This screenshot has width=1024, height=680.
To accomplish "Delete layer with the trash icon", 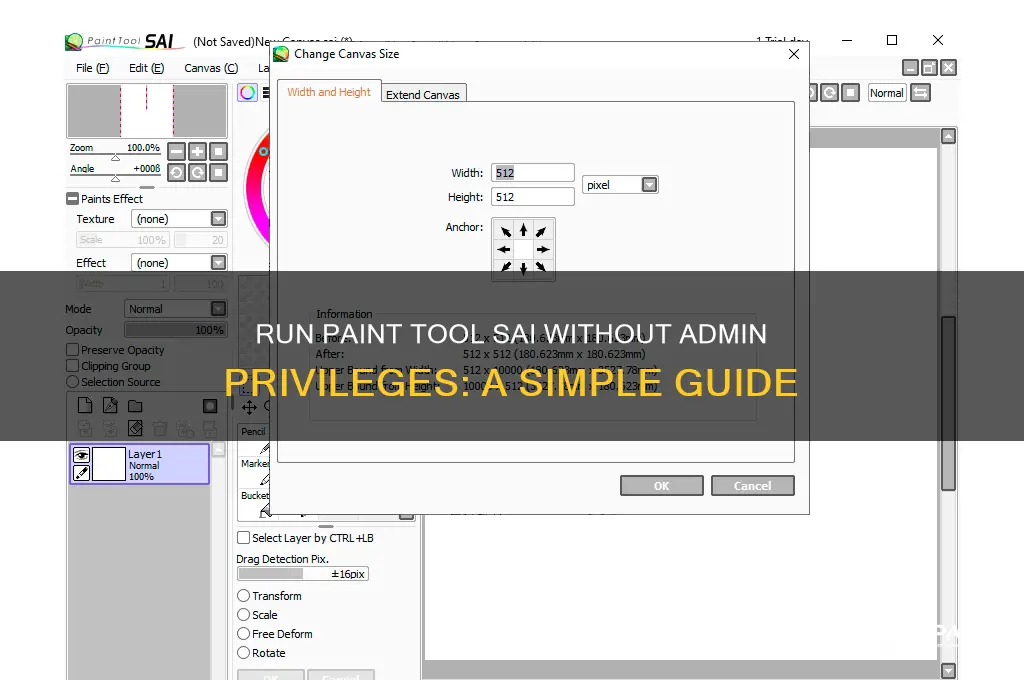I will click(x=160, y=429).
